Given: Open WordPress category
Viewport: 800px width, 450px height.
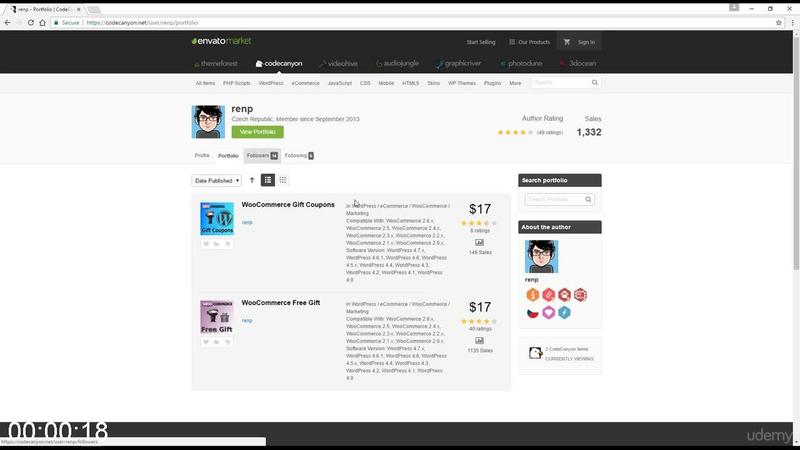Looking at the screenshot, I should (x=271, y=83).
